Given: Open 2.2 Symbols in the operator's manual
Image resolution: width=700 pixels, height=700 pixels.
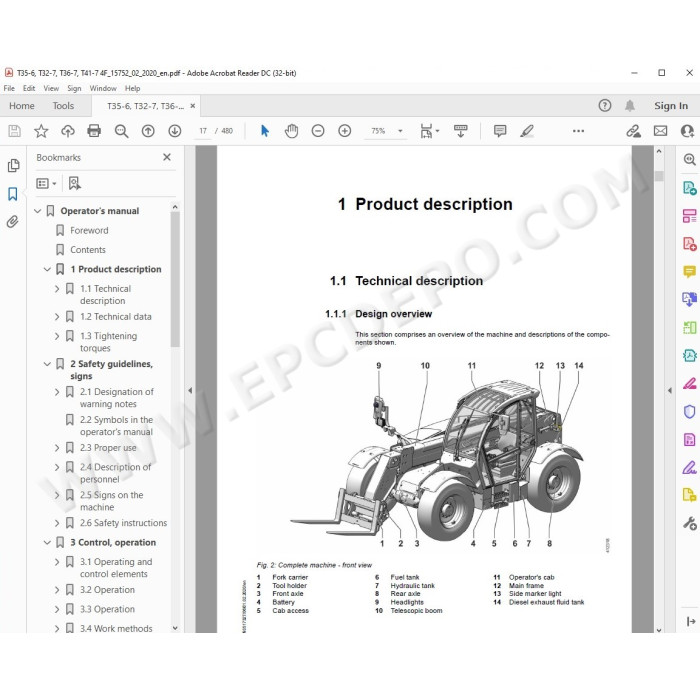Looking at the screenshot, I should [116, 426].
